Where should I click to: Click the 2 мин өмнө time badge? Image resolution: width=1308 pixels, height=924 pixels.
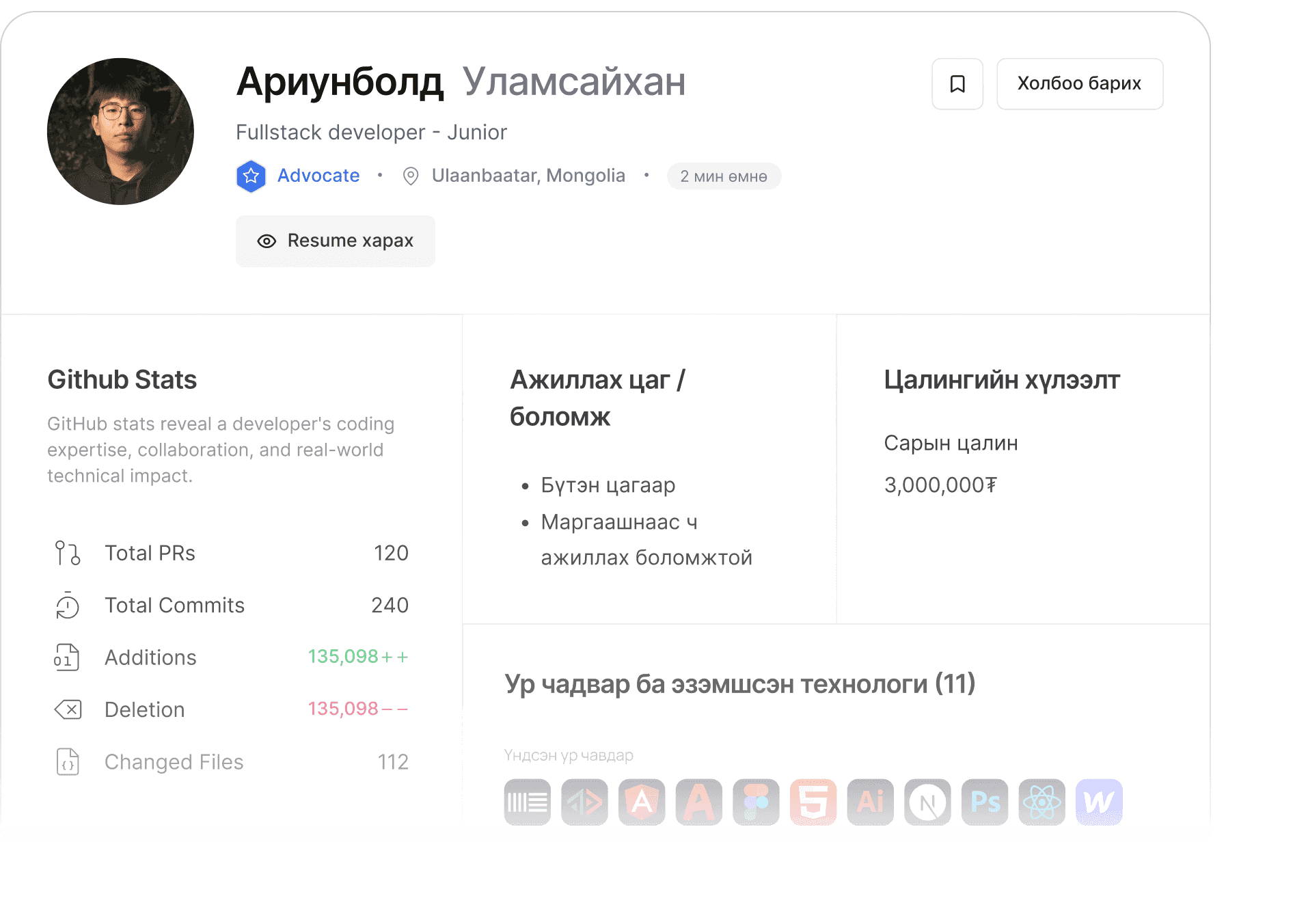[x=724, y=176]
